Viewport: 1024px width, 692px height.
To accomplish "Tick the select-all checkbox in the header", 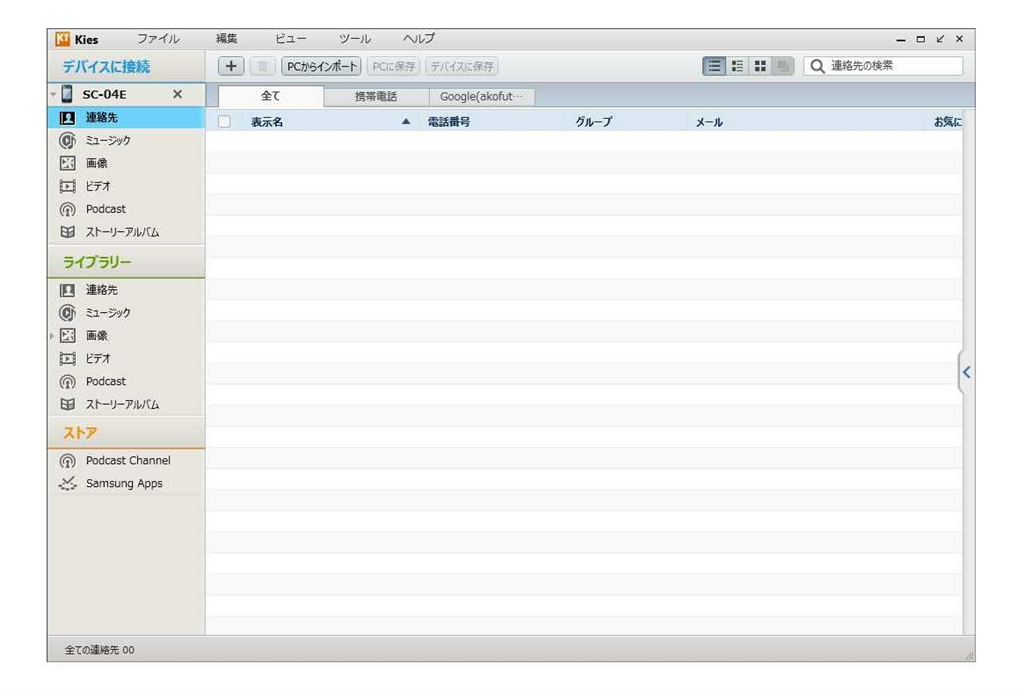I will coord(224,121).
